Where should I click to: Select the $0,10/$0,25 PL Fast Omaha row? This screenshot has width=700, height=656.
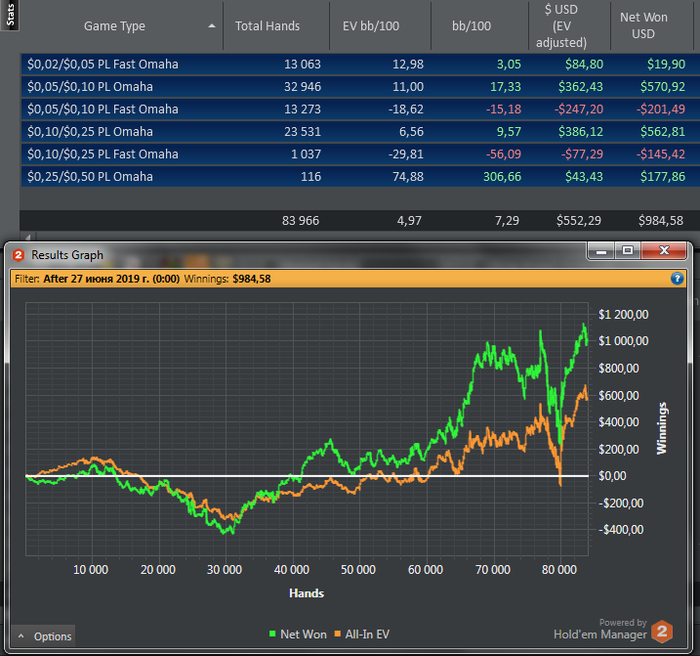(360, 154)
